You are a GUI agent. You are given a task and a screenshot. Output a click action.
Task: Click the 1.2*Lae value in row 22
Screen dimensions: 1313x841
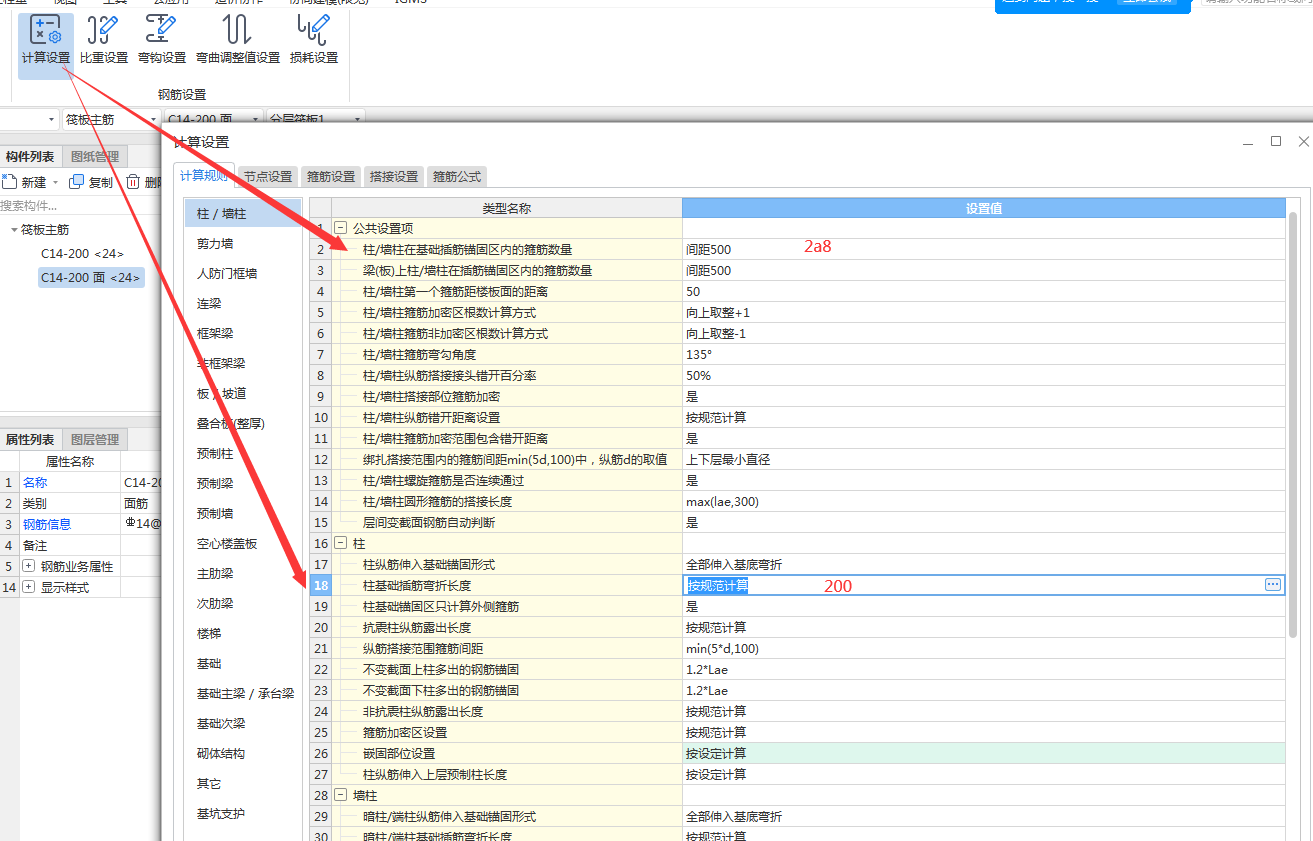(707, 669)
